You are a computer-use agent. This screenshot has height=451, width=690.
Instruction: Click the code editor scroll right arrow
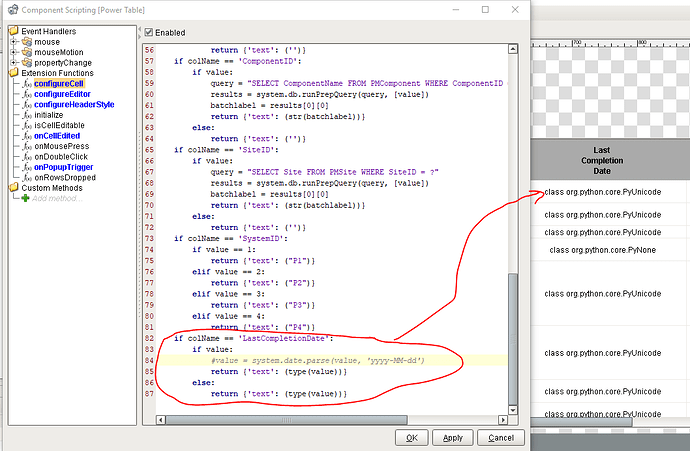pyautogui.click(x=503, y=420)
